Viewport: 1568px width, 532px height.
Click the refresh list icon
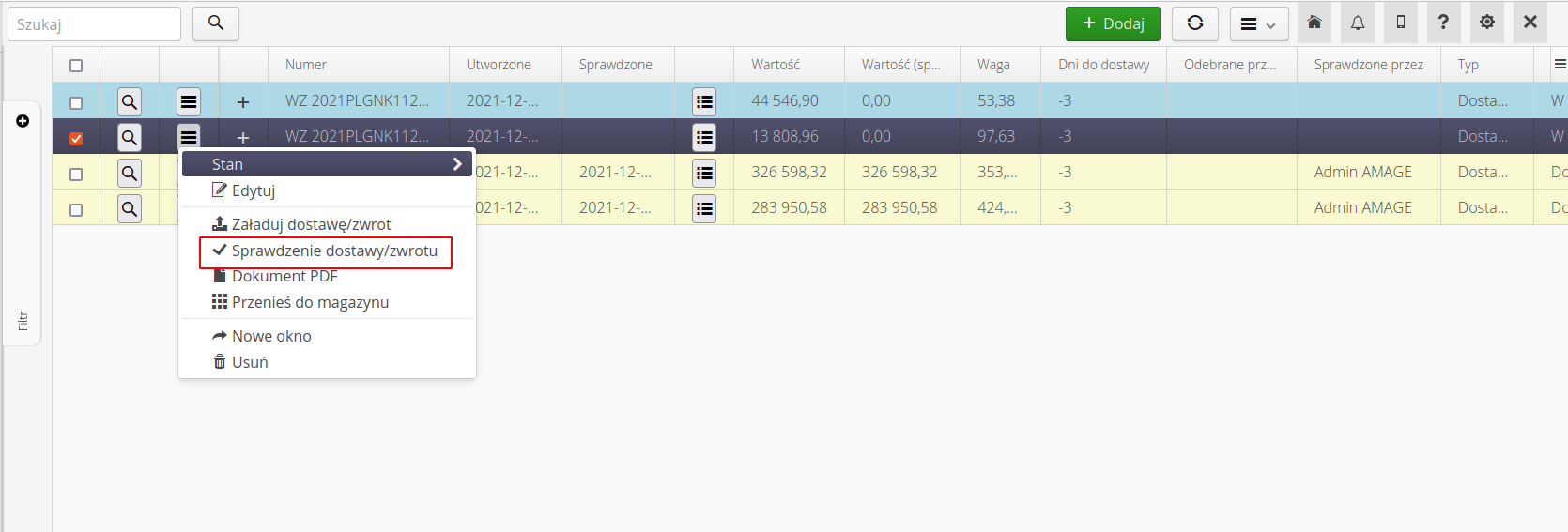tap(1194, 23)
